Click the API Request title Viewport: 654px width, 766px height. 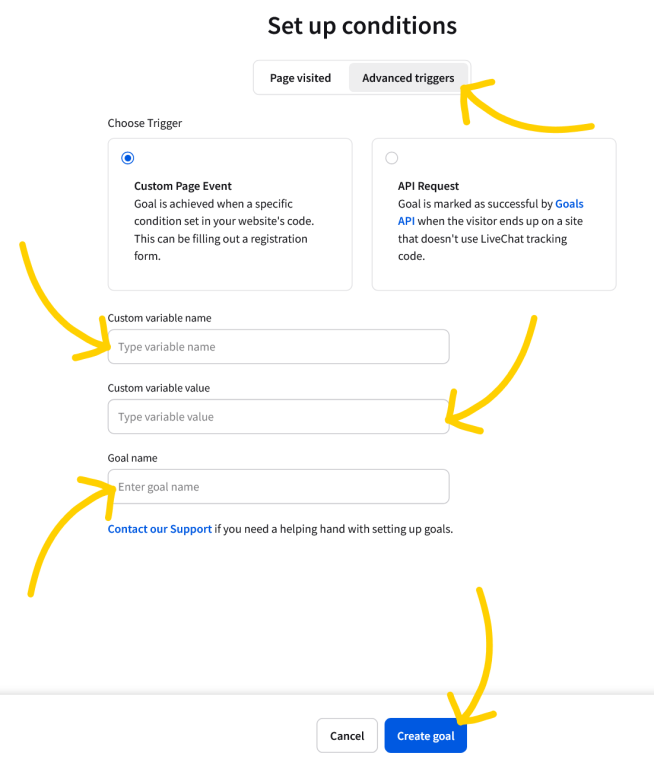click(428, 186)
